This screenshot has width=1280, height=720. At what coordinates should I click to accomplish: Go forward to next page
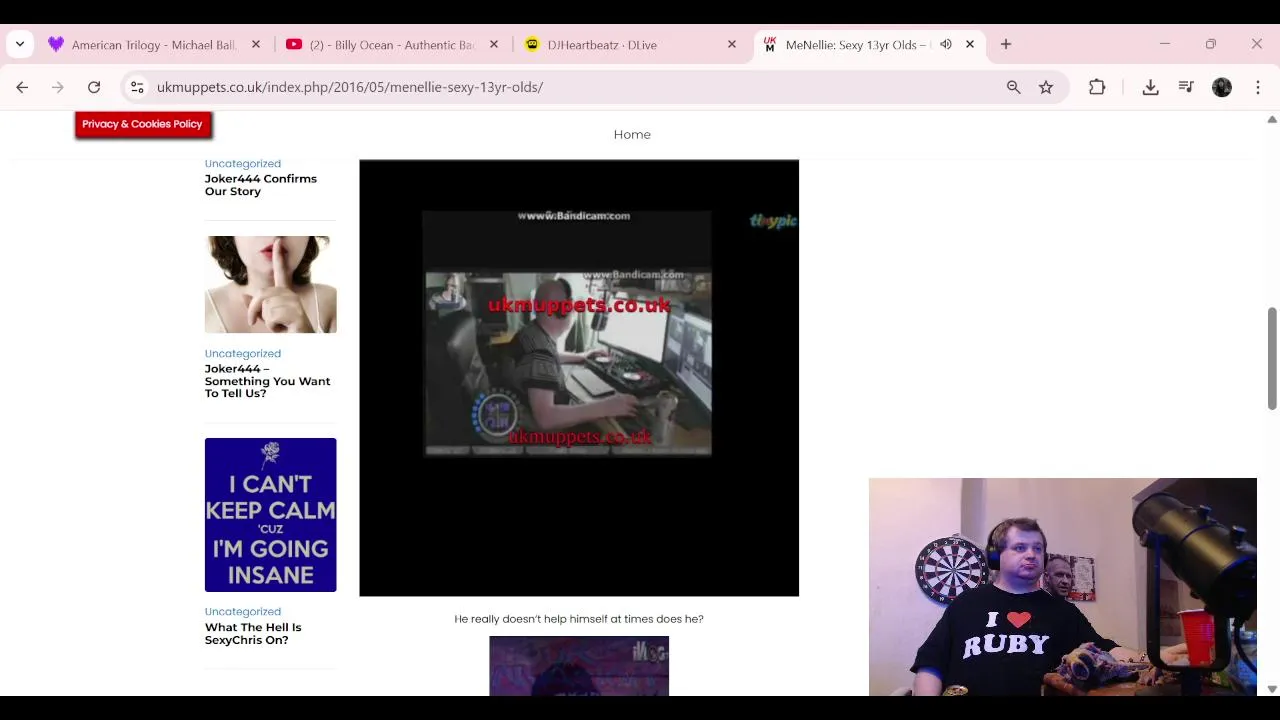(x=58, y=87)
